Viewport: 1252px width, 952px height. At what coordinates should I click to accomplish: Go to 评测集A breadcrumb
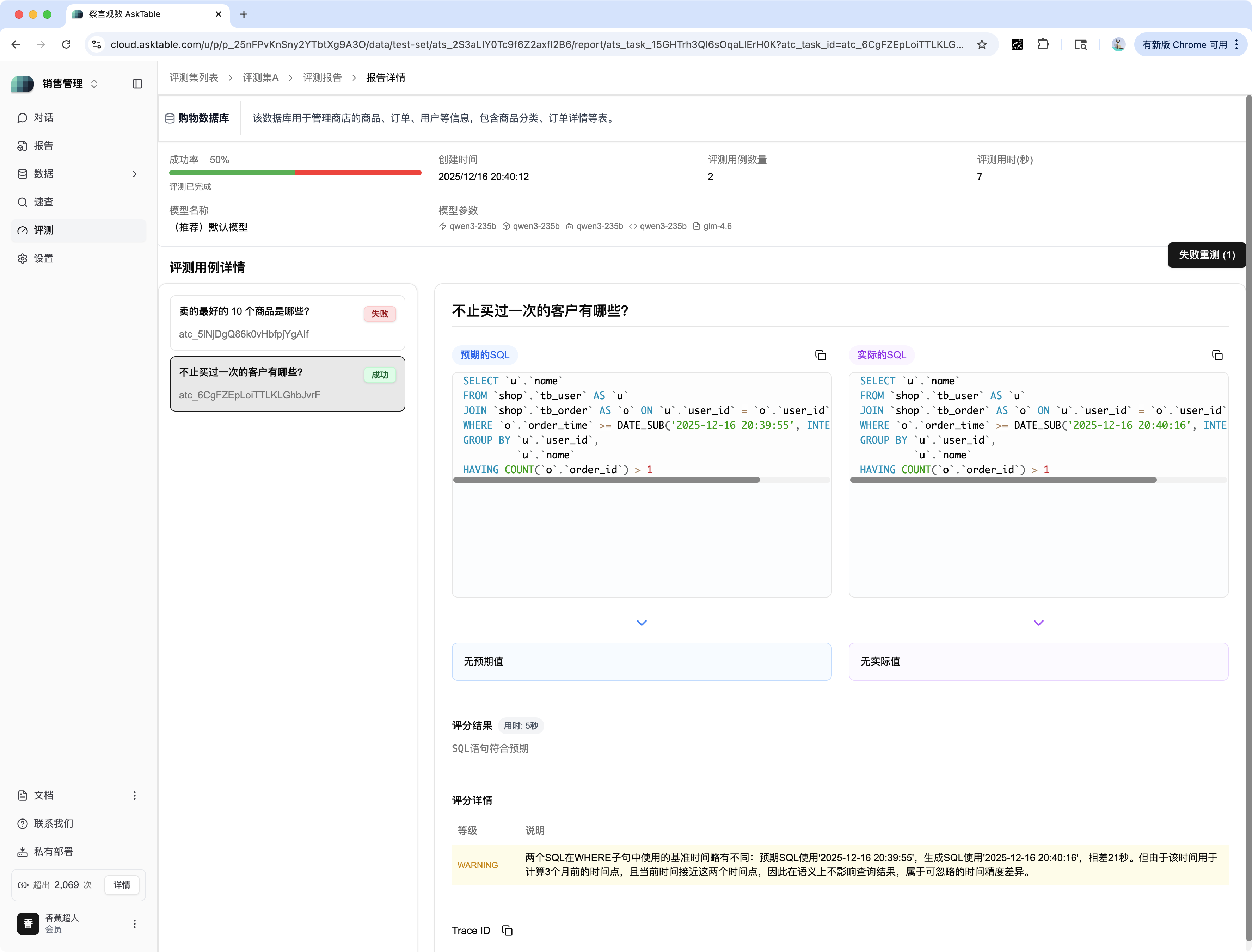pyautogui.click(x=260, y=78)
